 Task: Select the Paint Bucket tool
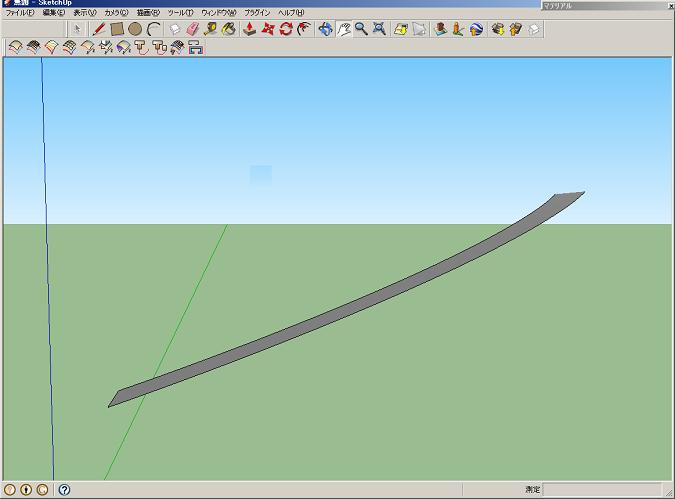[x=228, y=29]
